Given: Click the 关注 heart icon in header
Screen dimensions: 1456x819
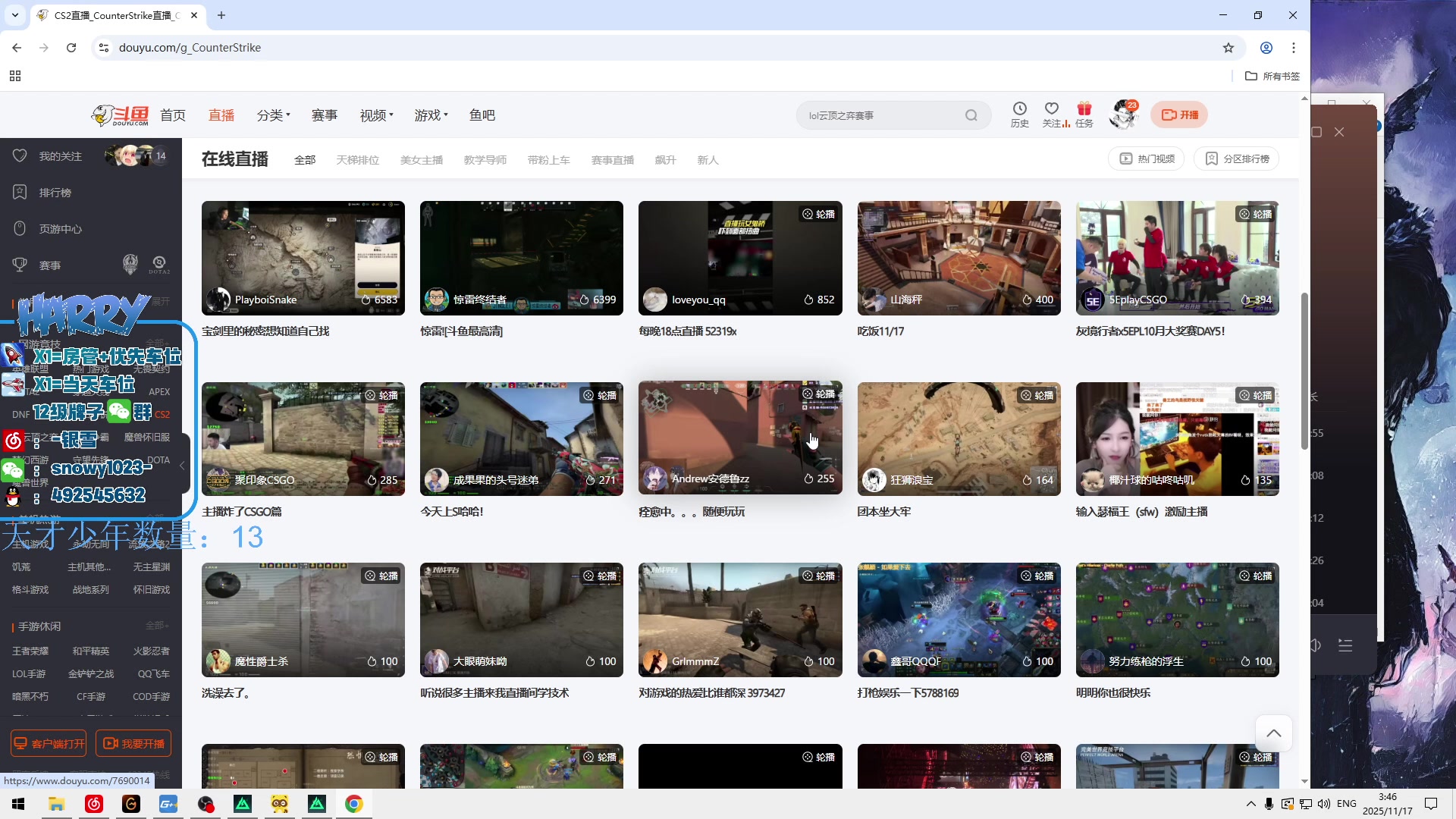Looking at the screenshot, I should pyautogui.click(x=1051, y=109).
